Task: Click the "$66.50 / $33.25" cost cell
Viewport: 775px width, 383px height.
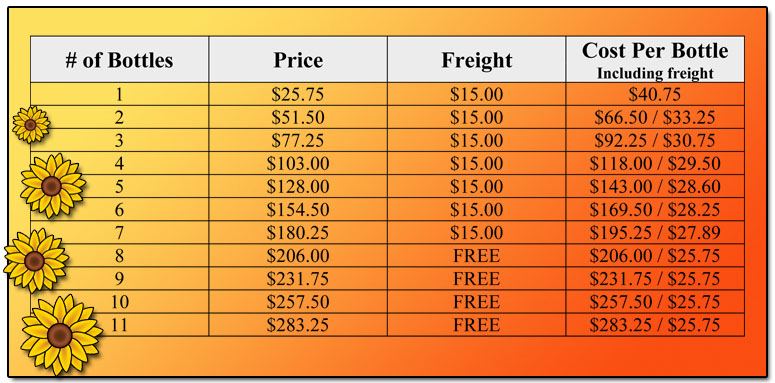Action: click(x=655, y=117)
